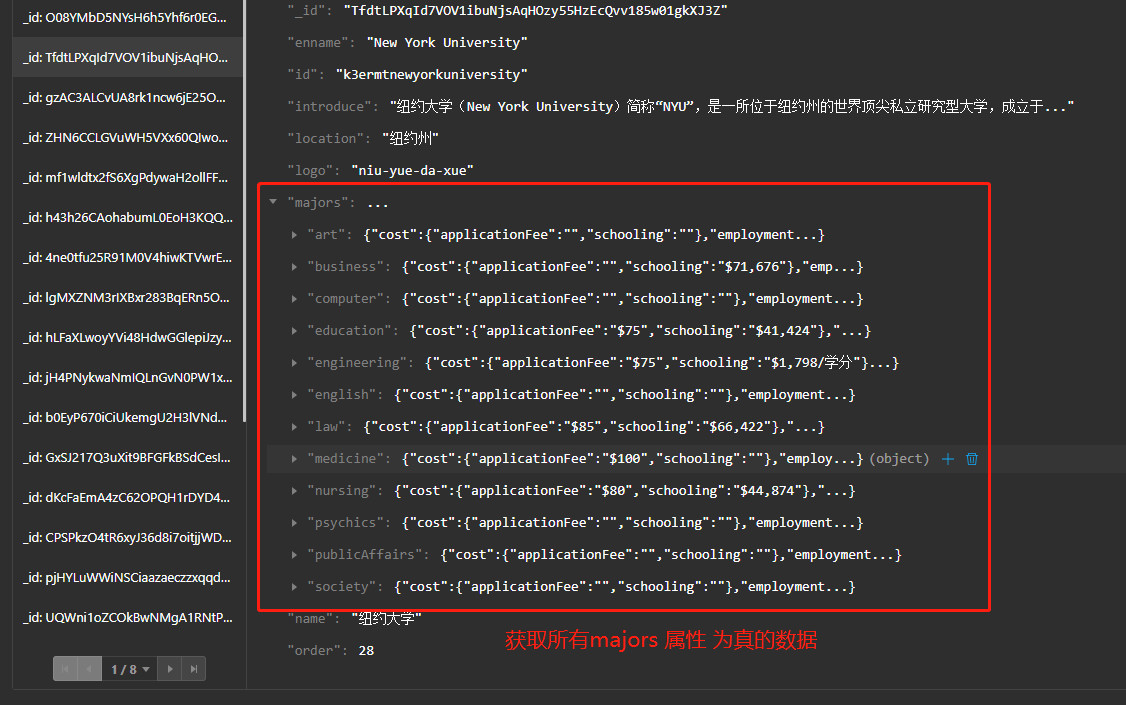Select record _id: h43h26CAohabumL0EoH3KQQ...

pos(128,218)
